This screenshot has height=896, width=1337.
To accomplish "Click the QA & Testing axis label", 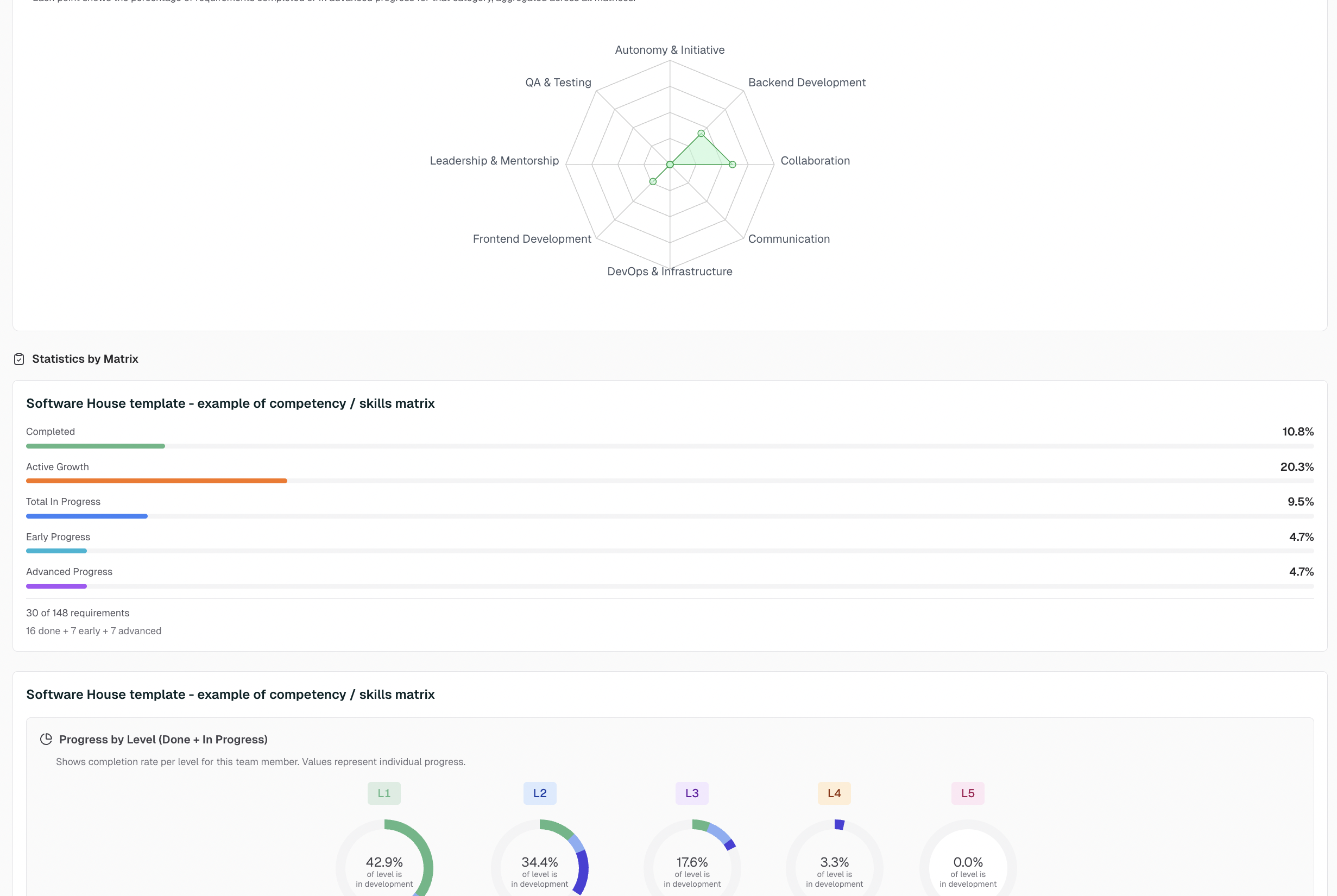I will (558, 83).
